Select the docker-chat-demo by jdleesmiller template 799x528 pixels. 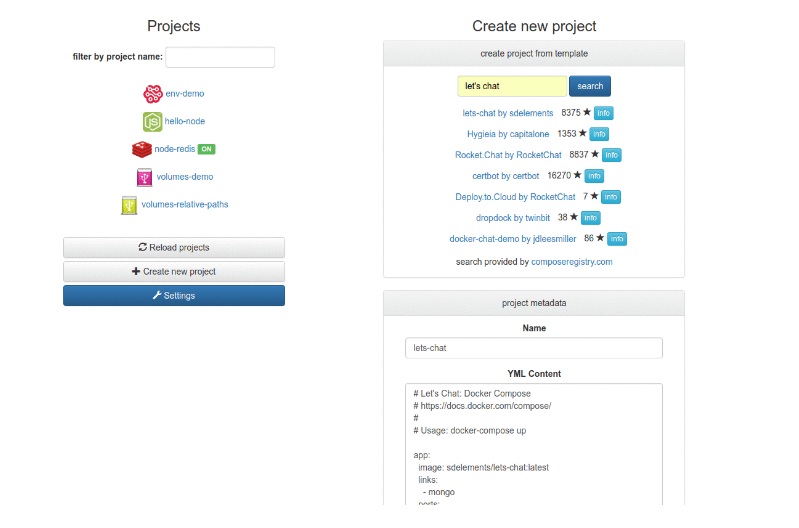pyautogui.click(x=514, y=239)
